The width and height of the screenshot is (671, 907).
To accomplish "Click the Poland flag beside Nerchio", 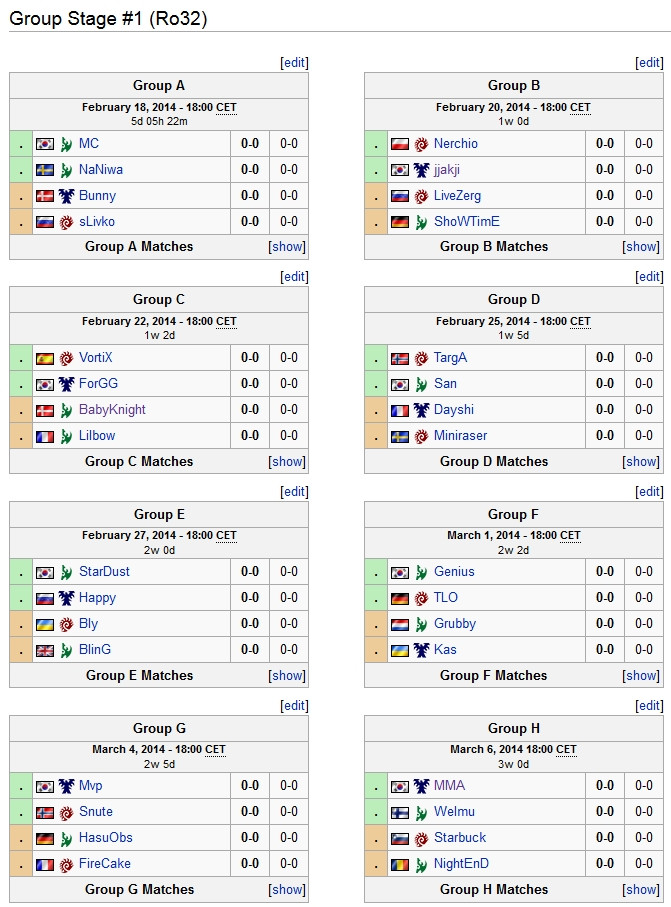I will pos(400,144).
